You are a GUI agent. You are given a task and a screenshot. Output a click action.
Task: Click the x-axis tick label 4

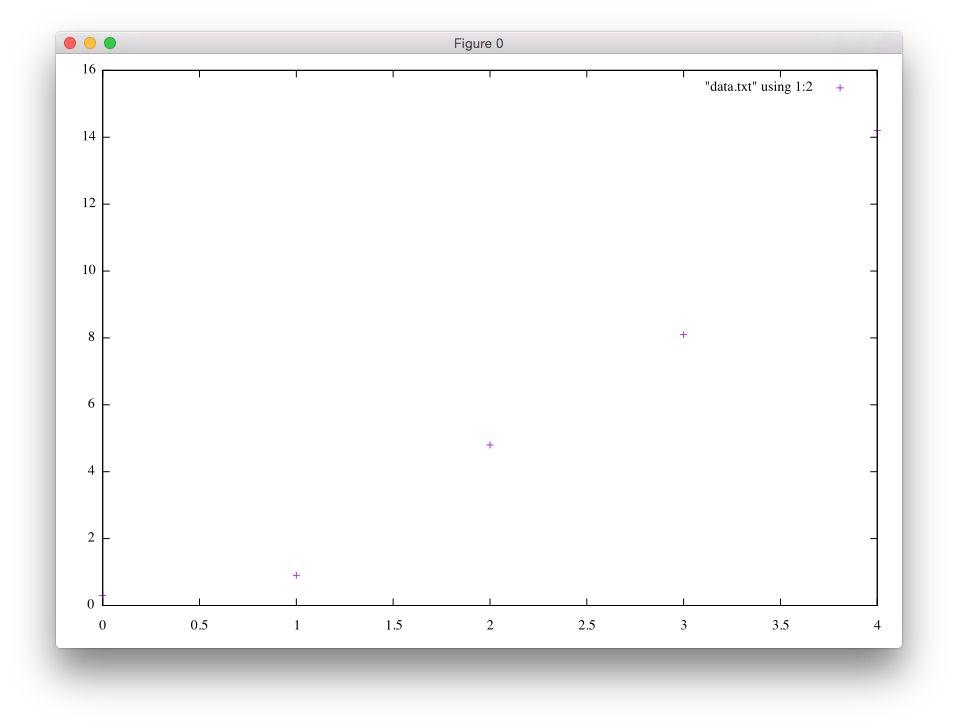(876, 623)
